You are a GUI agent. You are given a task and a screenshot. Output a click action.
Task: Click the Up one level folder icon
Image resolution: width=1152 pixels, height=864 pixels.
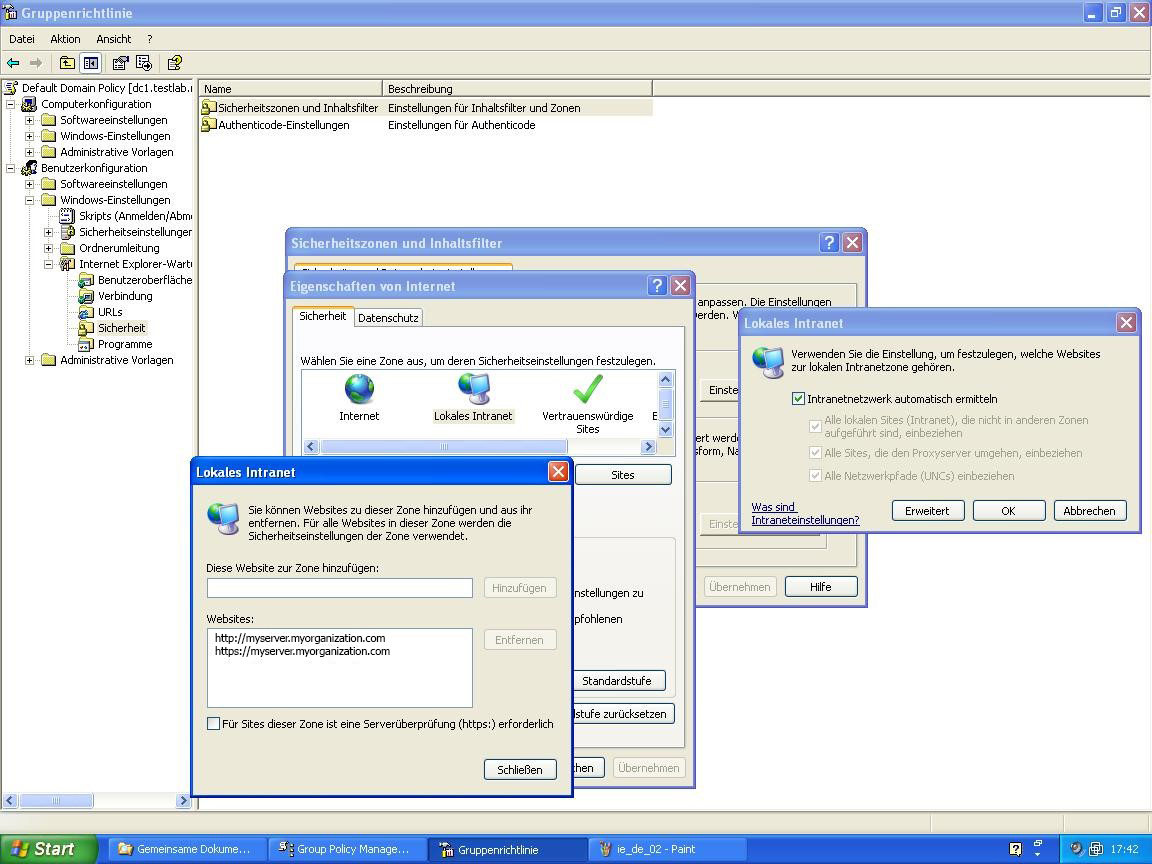pyautogui.click(x=67, y=63)
